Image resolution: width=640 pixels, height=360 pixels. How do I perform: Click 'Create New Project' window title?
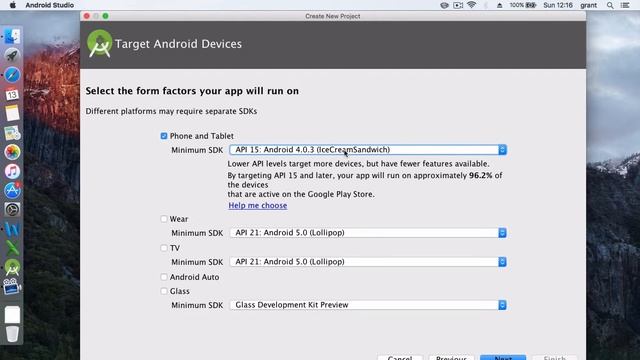[x=333, y=16]
